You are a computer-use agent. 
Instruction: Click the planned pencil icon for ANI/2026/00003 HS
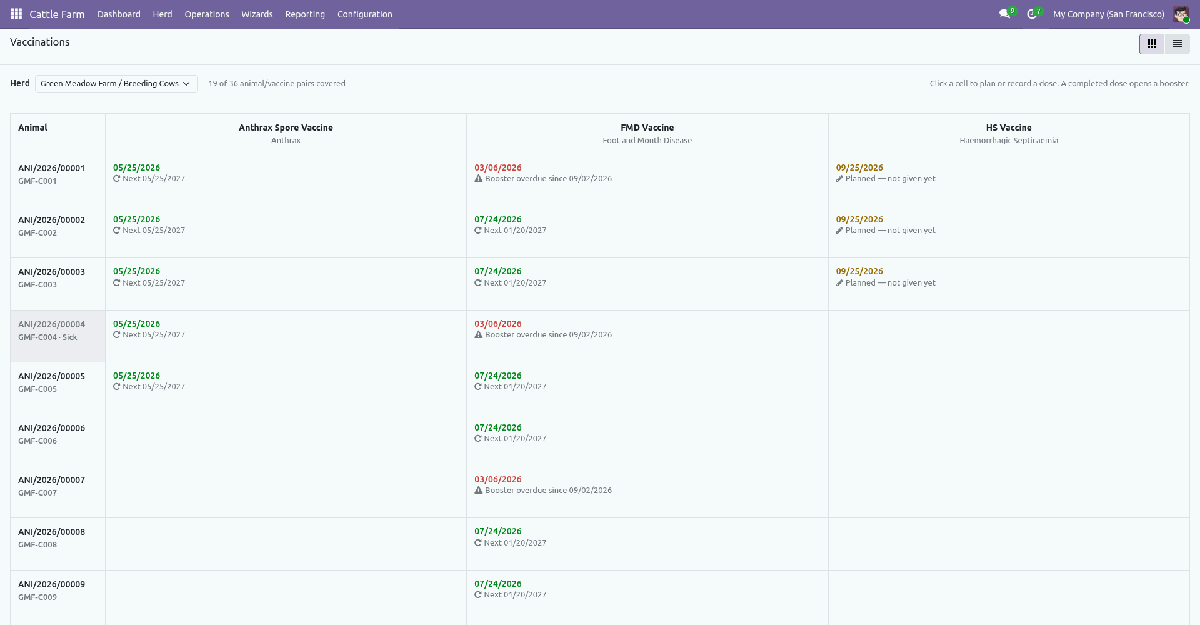click(x=840, y=283)
